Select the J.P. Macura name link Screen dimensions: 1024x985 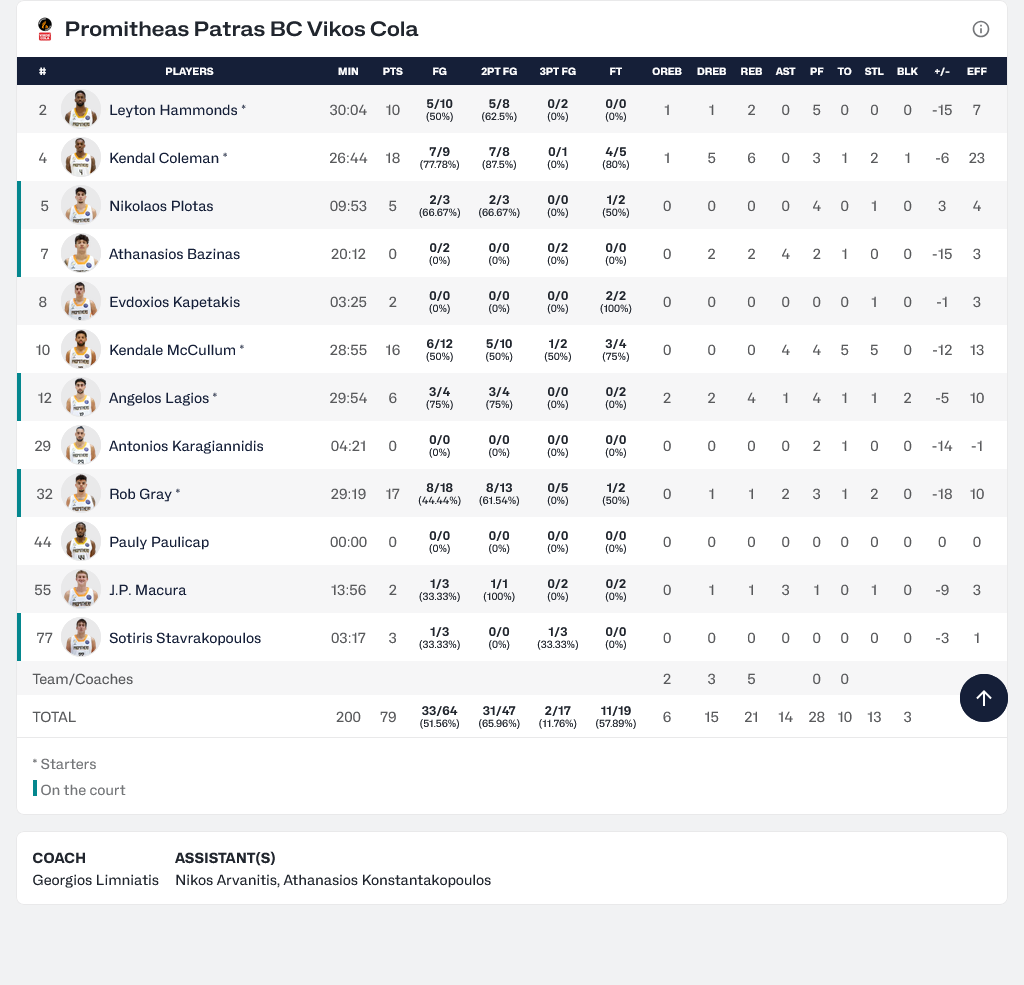coord(147,590)
